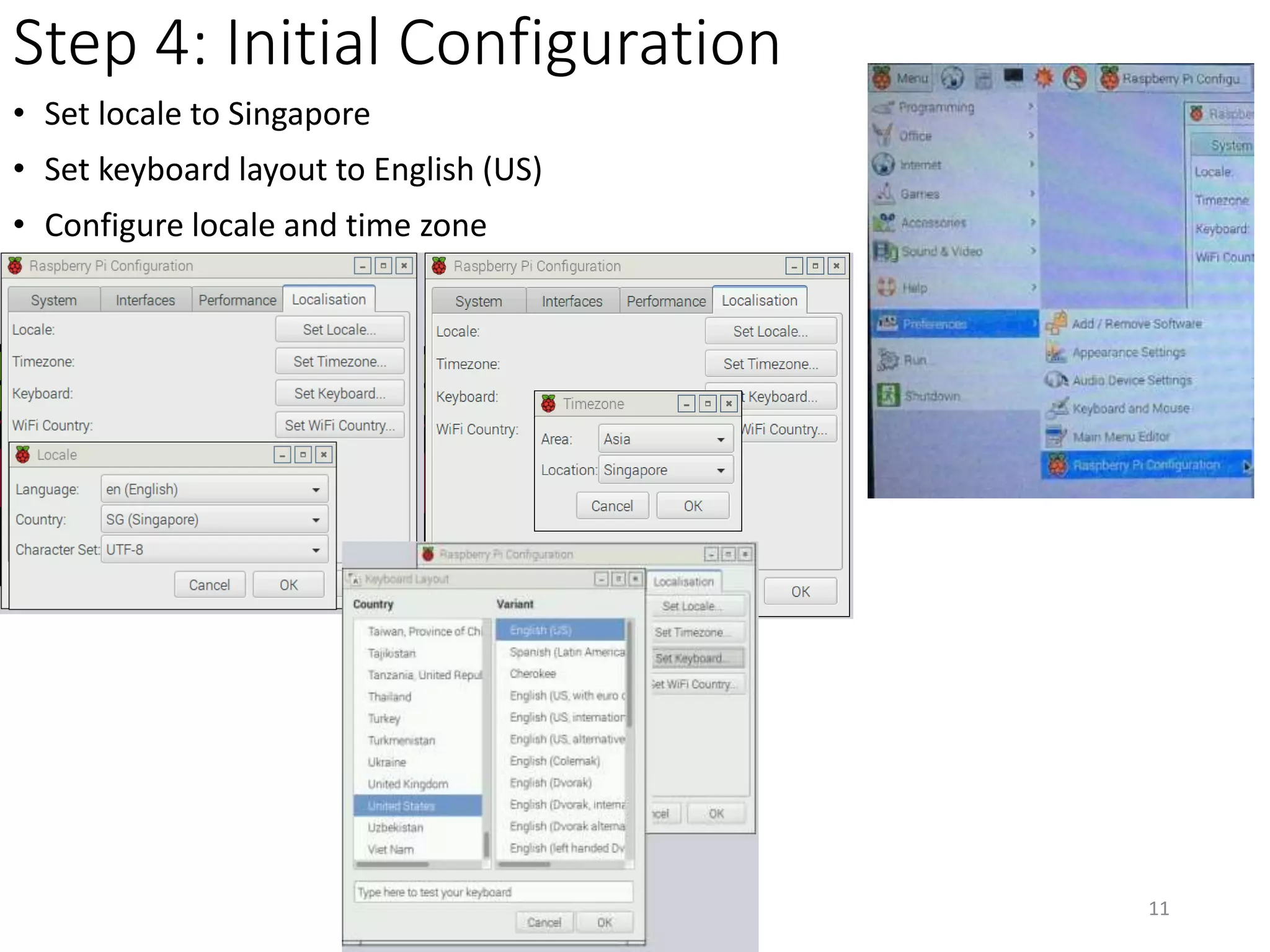Click the keyboard test input field
This screenshot has width=1270, height=952.
pos(494,892)
